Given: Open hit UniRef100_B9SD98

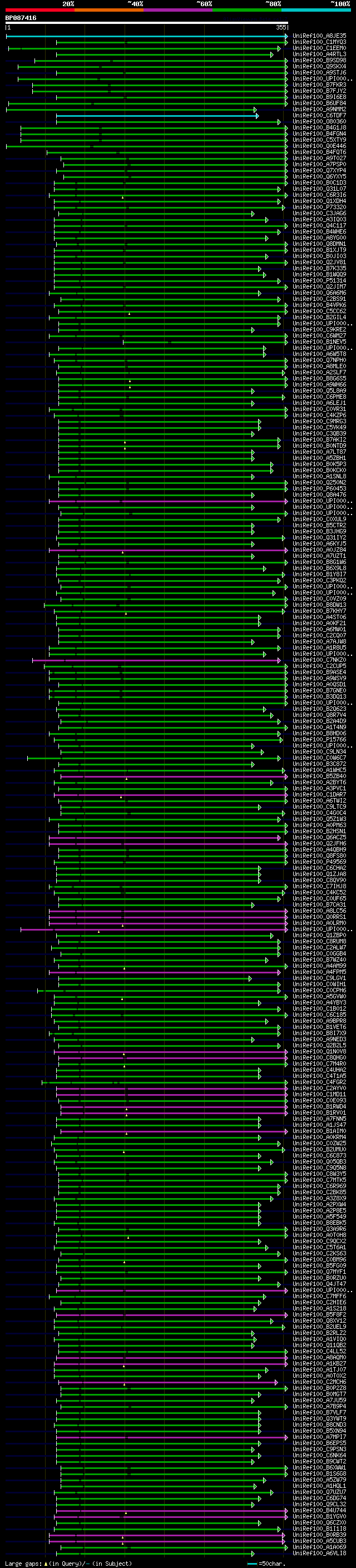Looking at the screenshot, I should click(x=319, y=60).
